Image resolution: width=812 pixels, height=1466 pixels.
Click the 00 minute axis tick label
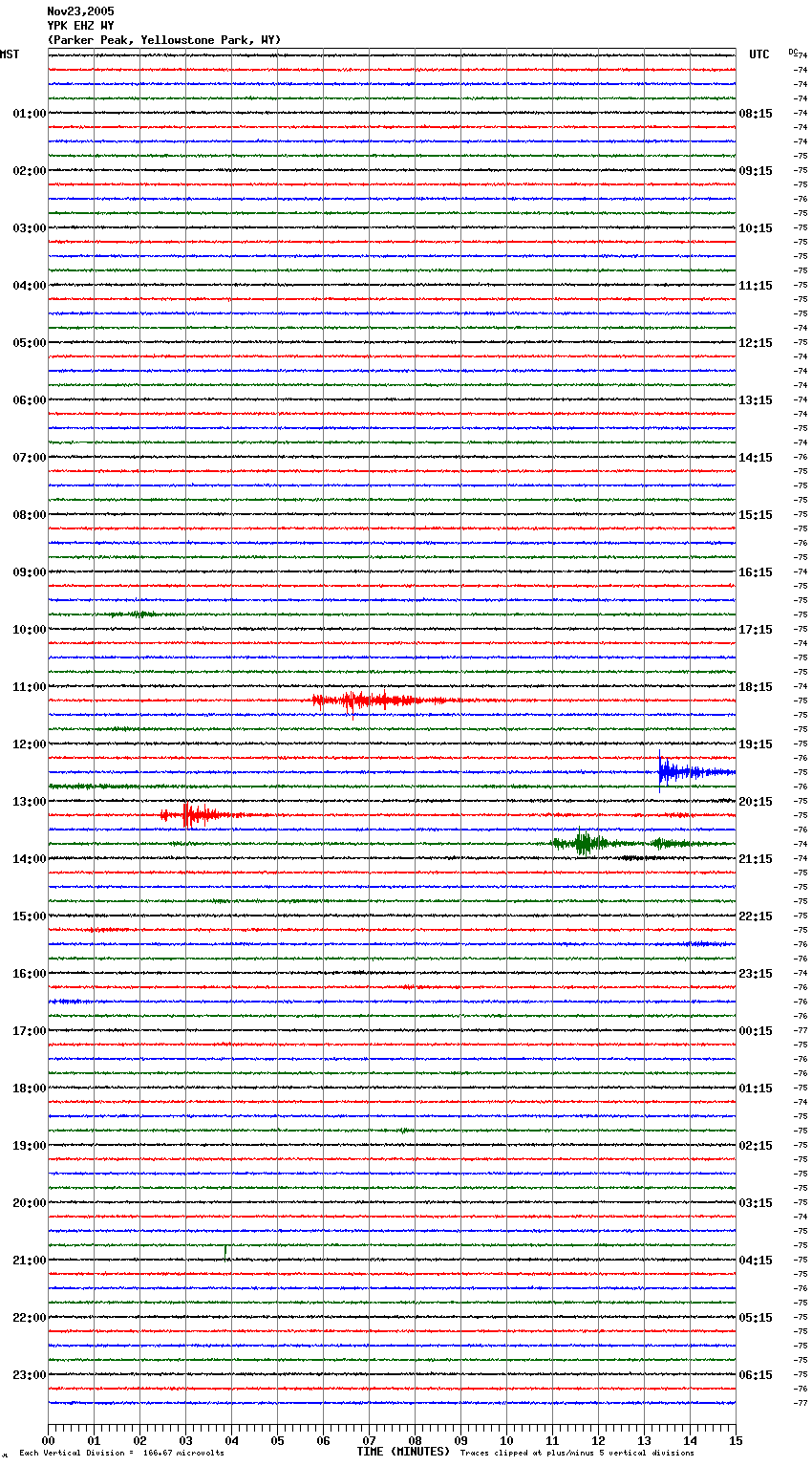[48, 1441]
